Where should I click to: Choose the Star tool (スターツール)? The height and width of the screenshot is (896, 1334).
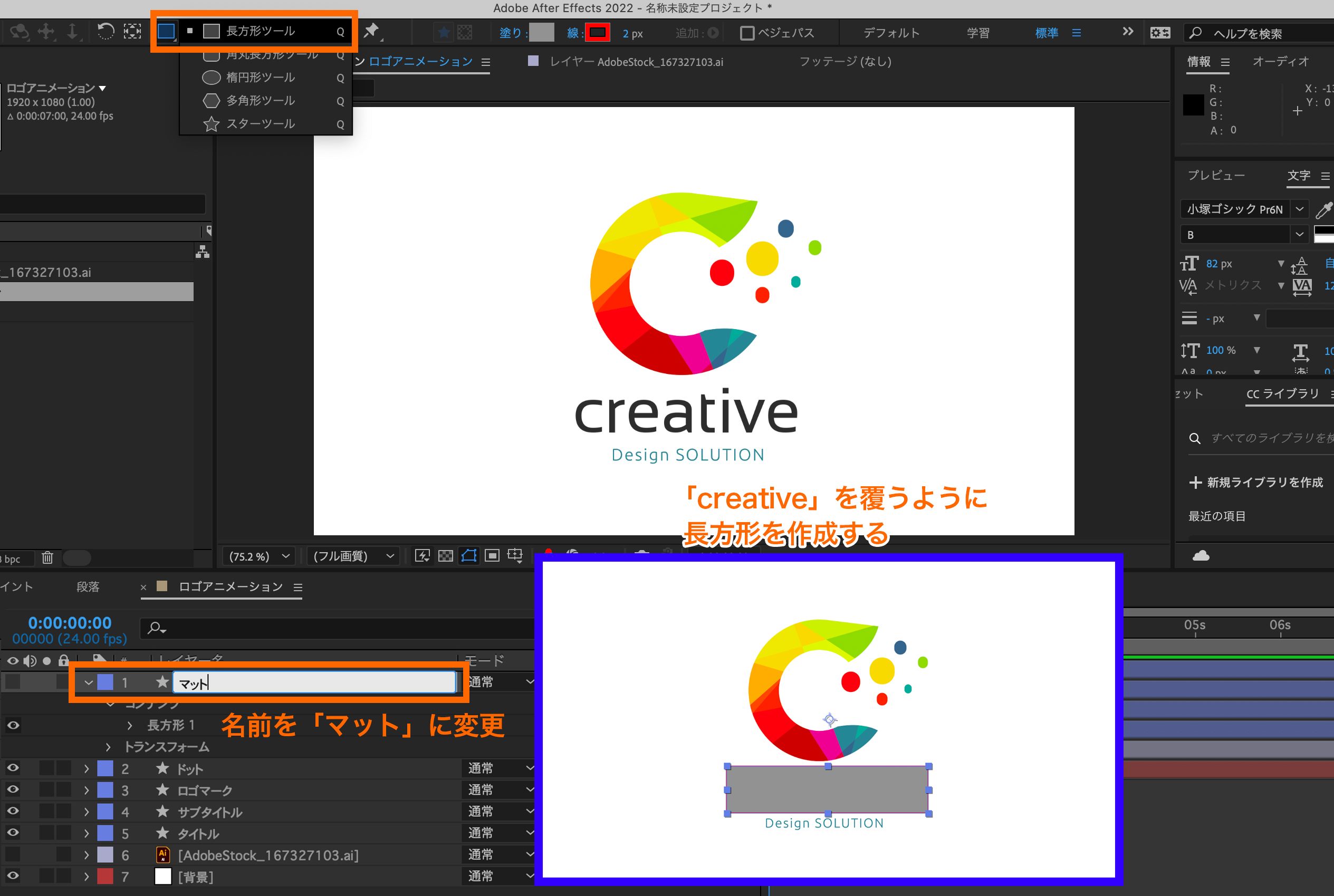point(260,123)
